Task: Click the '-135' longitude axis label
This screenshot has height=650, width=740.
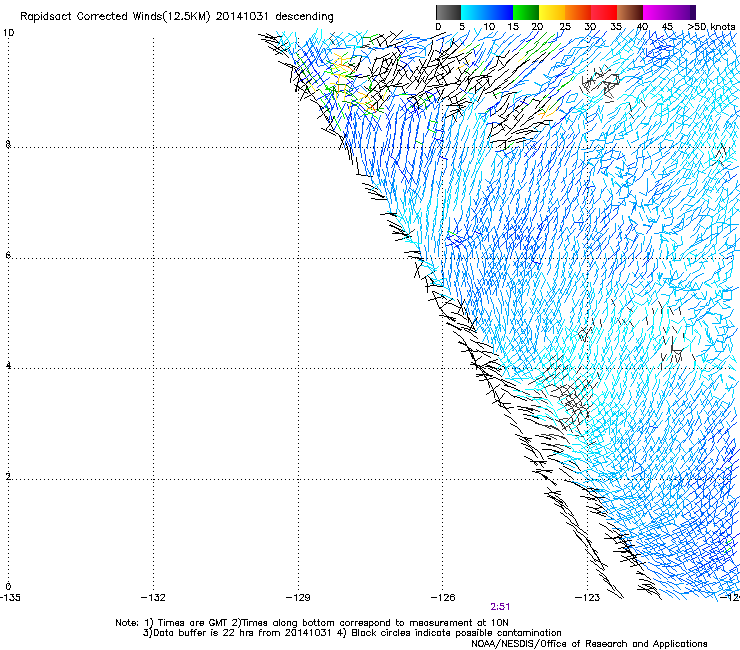Action: [9, 598]
